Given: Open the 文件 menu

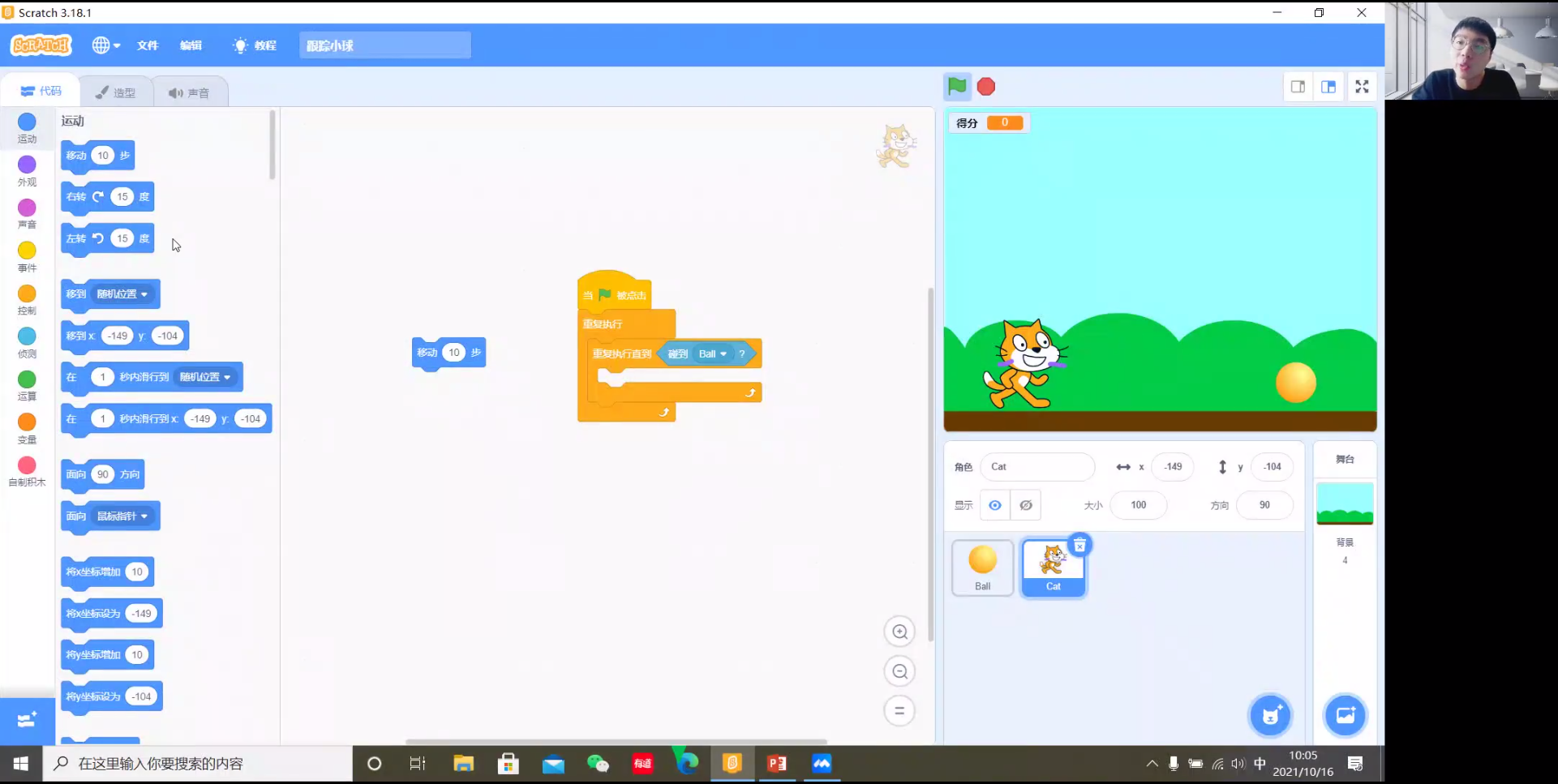Looking at the screenshot, I should click(148, 45).
